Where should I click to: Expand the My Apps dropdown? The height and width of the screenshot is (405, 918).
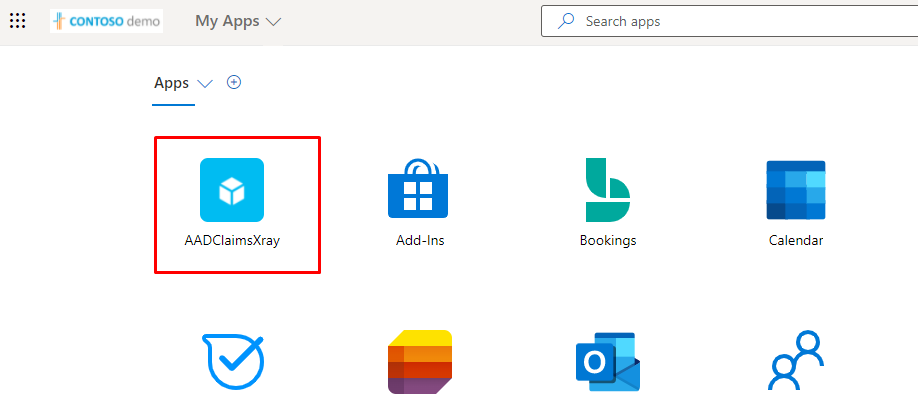(x=238, y=21)
